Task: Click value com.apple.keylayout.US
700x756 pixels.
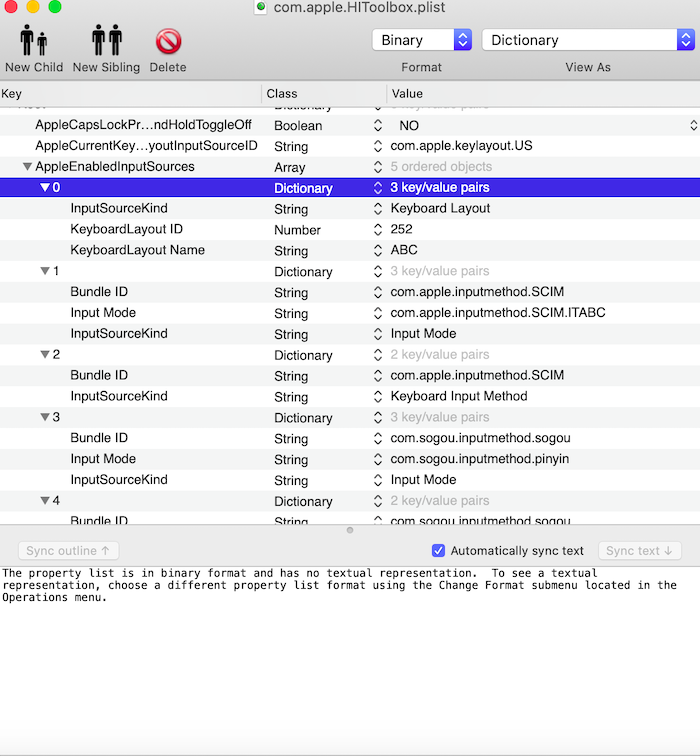Action: point(461,146)
